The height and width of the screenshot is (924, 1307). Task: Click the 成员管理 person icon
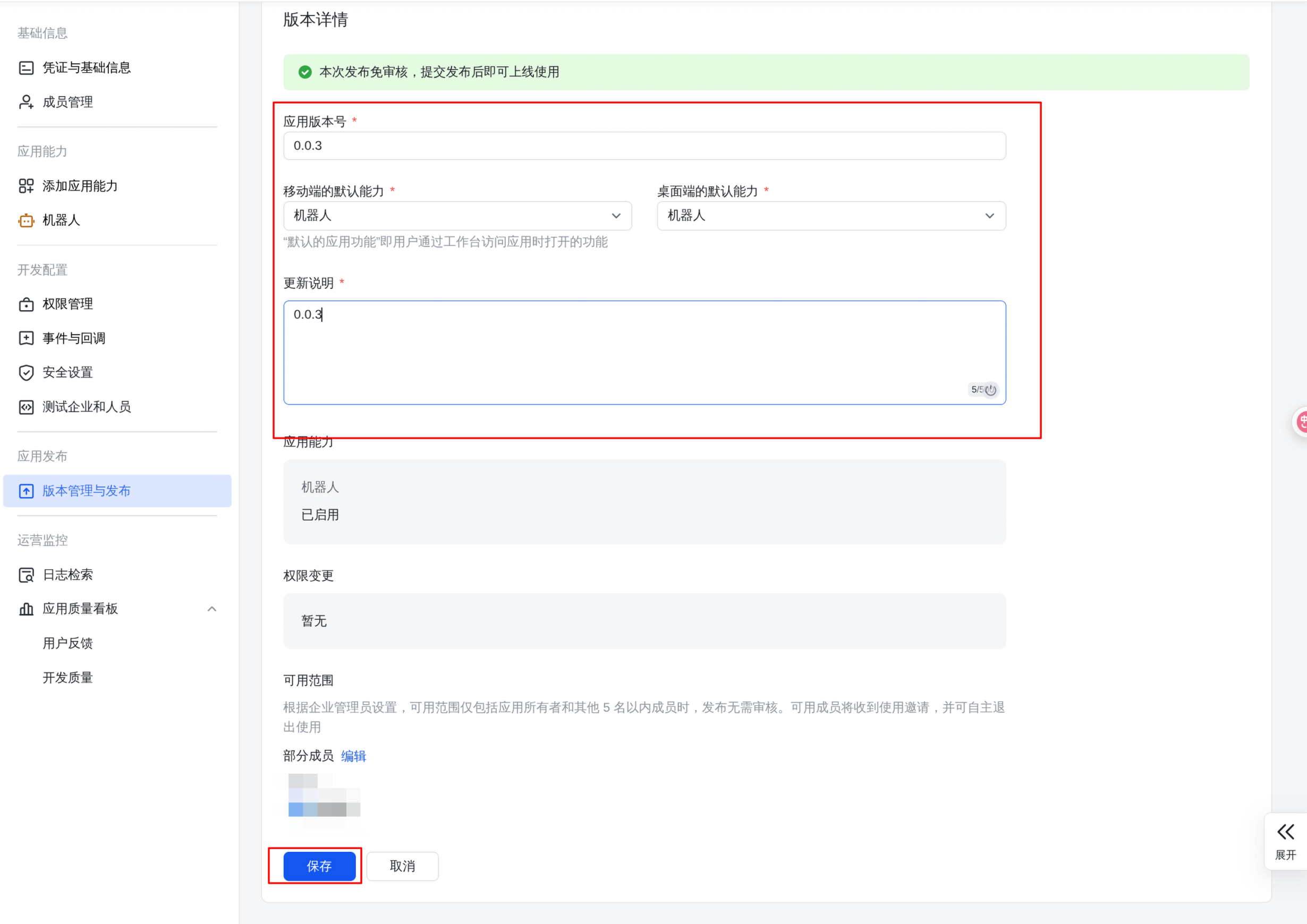point(26,102)
